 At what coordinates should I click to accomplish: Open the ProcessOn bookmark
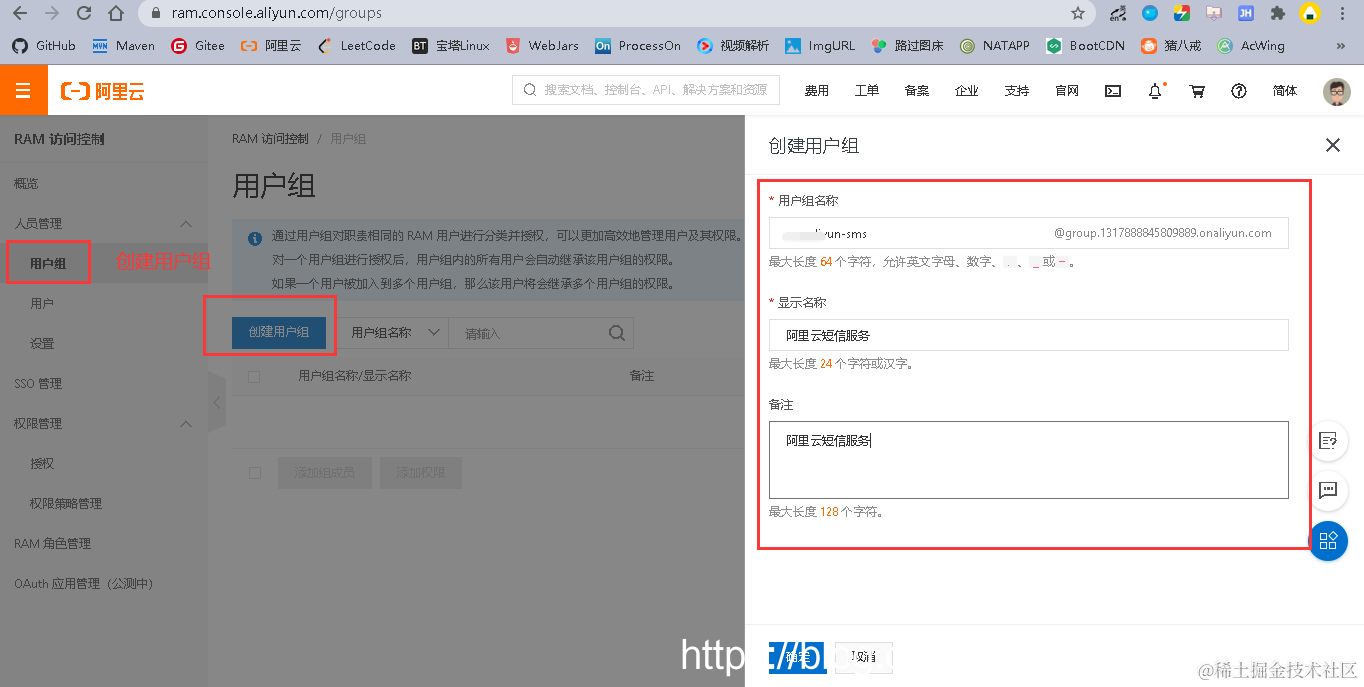click(x=638, y=46)
